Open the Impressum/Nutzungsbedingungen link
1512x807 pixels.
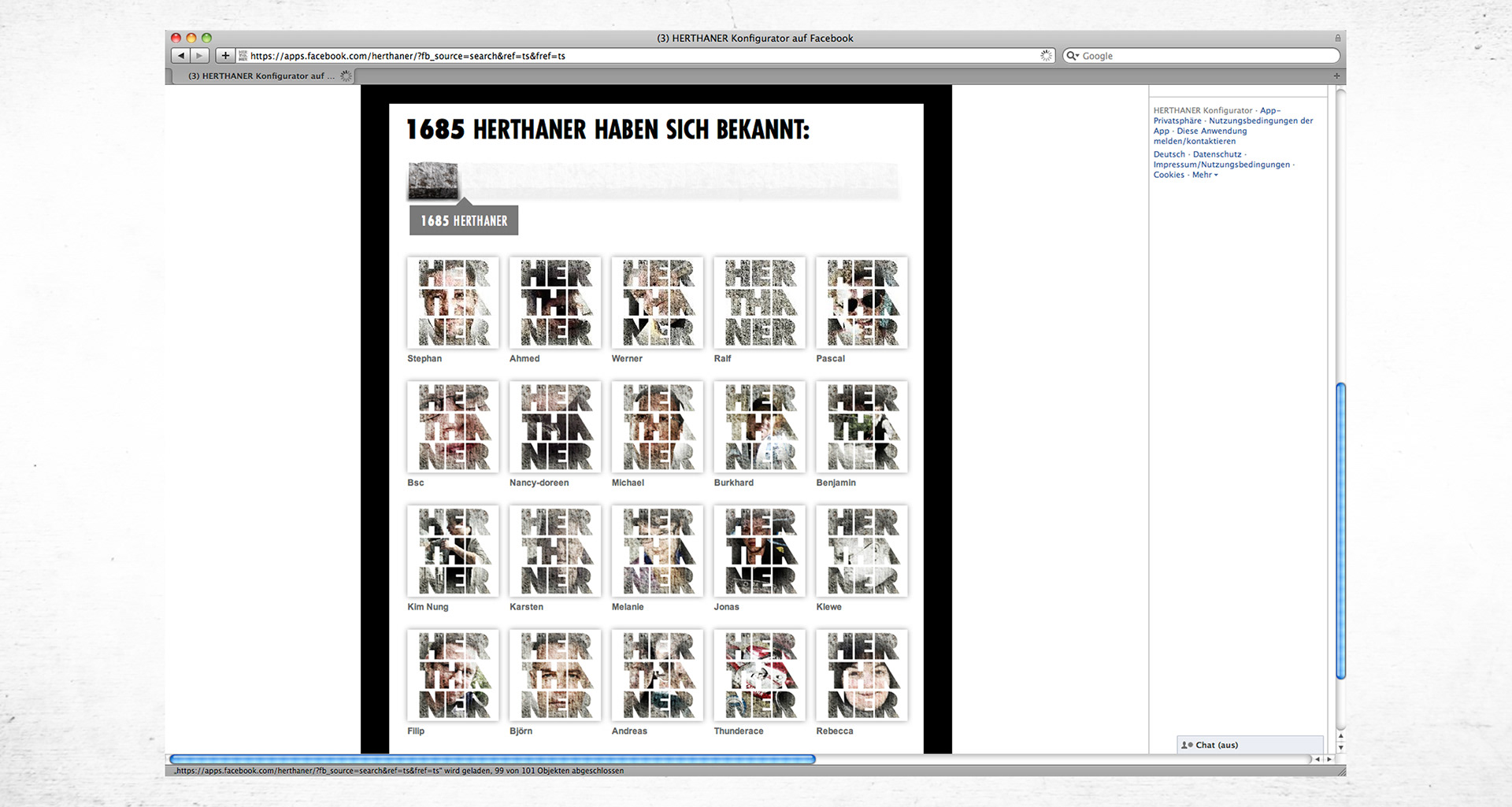point(1221,165)
